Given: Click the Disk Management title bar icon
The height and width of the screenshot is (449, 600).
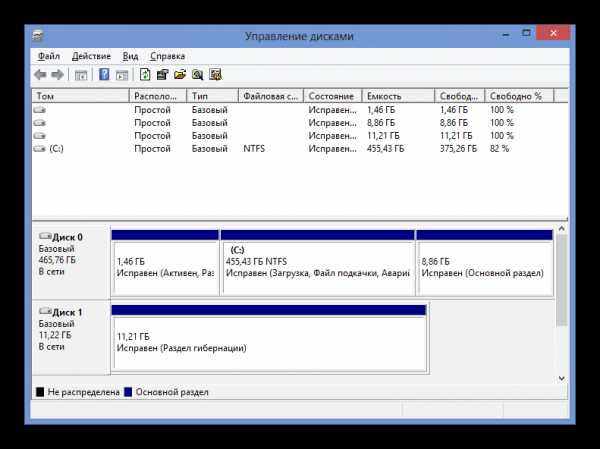Looking at the screenshot, I should point(38,36).
